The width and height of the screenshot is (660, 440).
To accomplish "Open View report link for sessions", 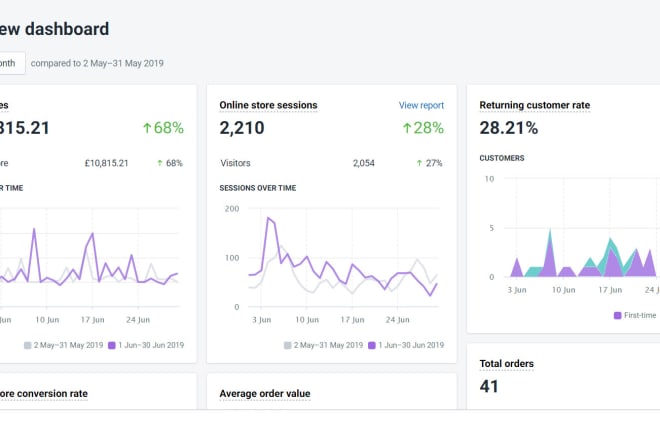I will [421, 105].
